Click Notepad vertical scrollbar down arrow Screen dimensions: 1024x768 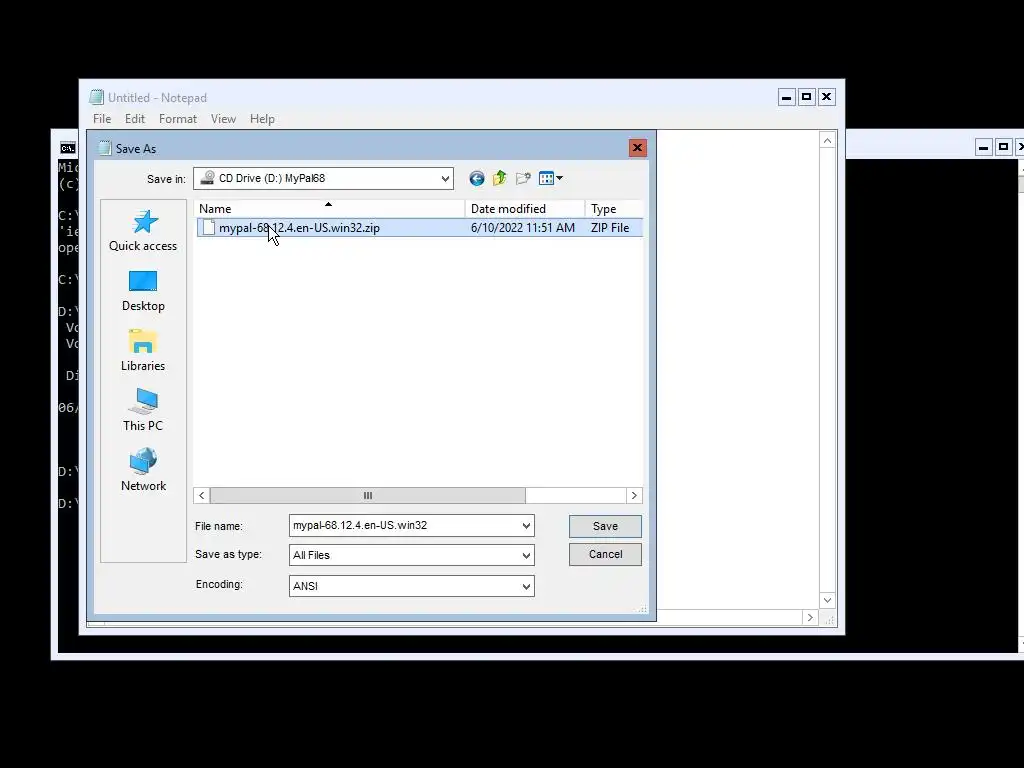click(x=827, y=600)
